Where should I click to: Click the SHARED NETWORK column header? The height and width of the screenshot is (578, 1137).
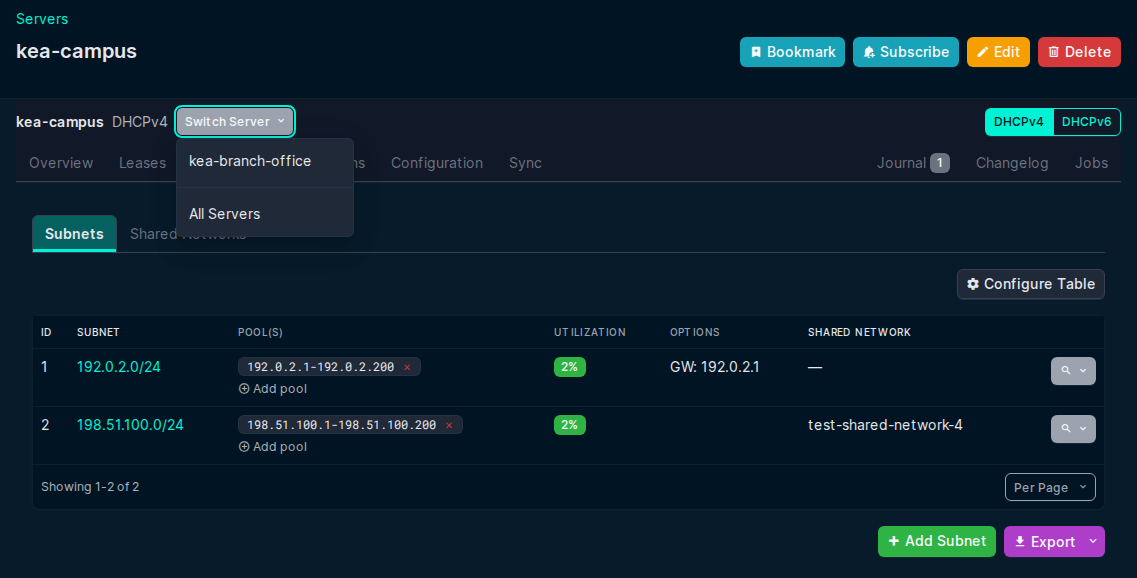point(859,332)
